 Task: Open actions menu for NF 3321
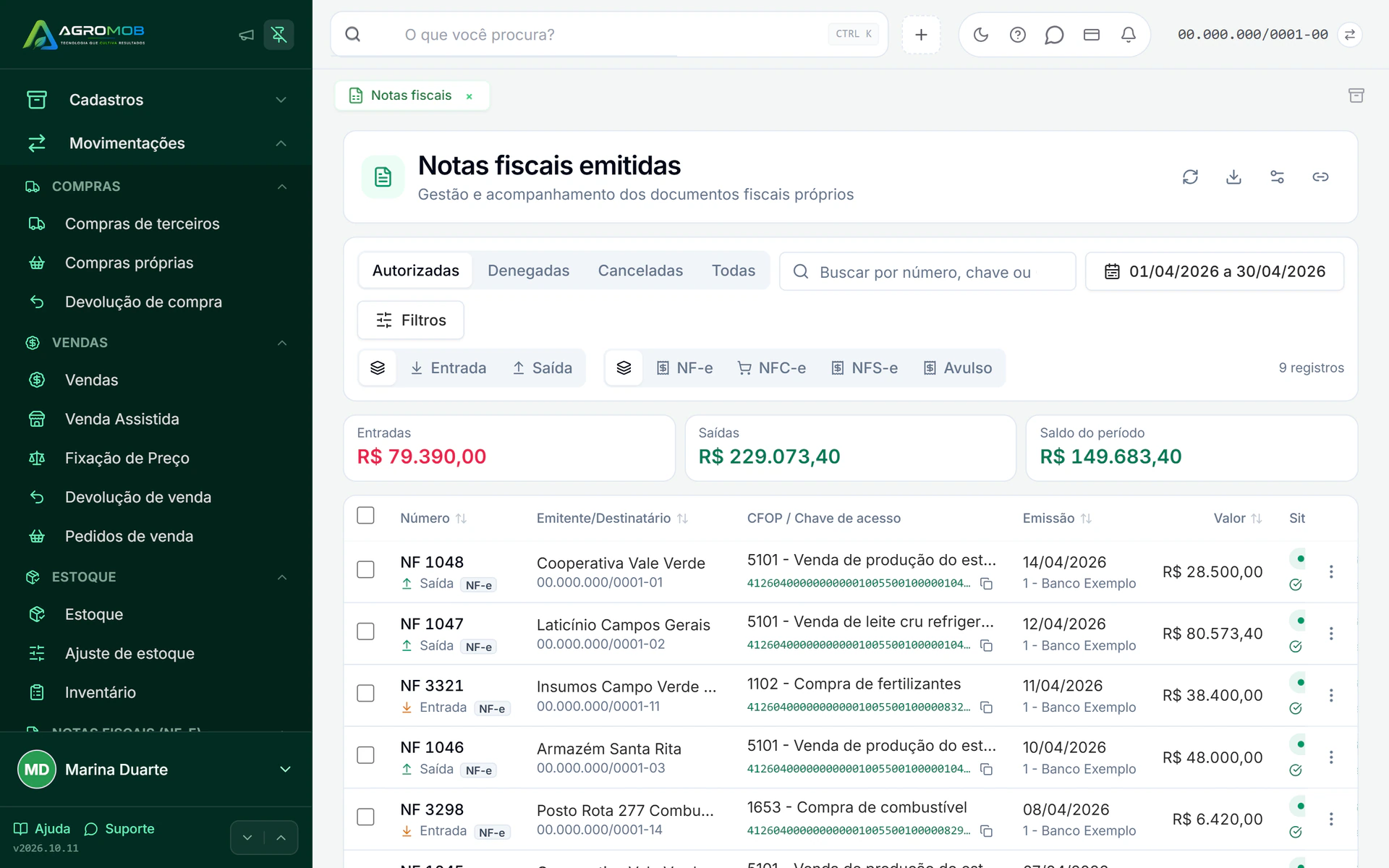click(1331, 695)
